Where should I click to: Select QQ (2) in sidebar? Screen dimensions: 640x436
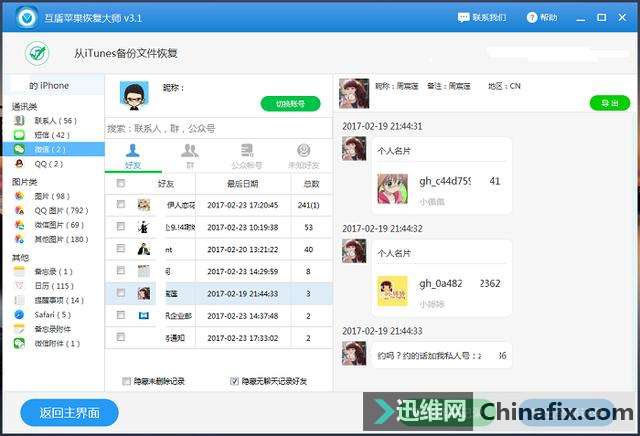coord(48,163)
